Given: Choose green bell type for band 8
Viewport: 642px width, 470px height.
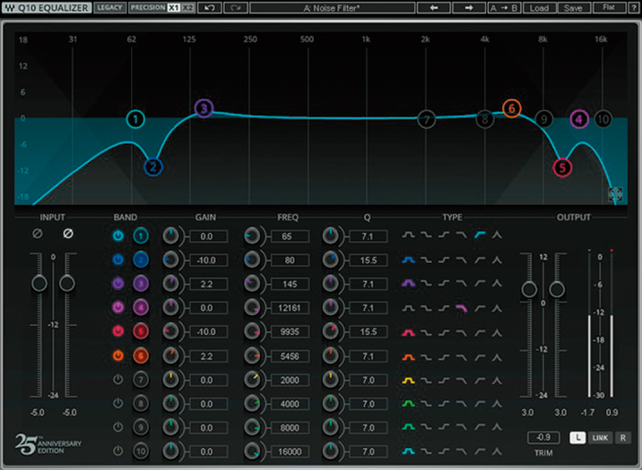Looking at the screenshot, I should (x=408, y=404).
